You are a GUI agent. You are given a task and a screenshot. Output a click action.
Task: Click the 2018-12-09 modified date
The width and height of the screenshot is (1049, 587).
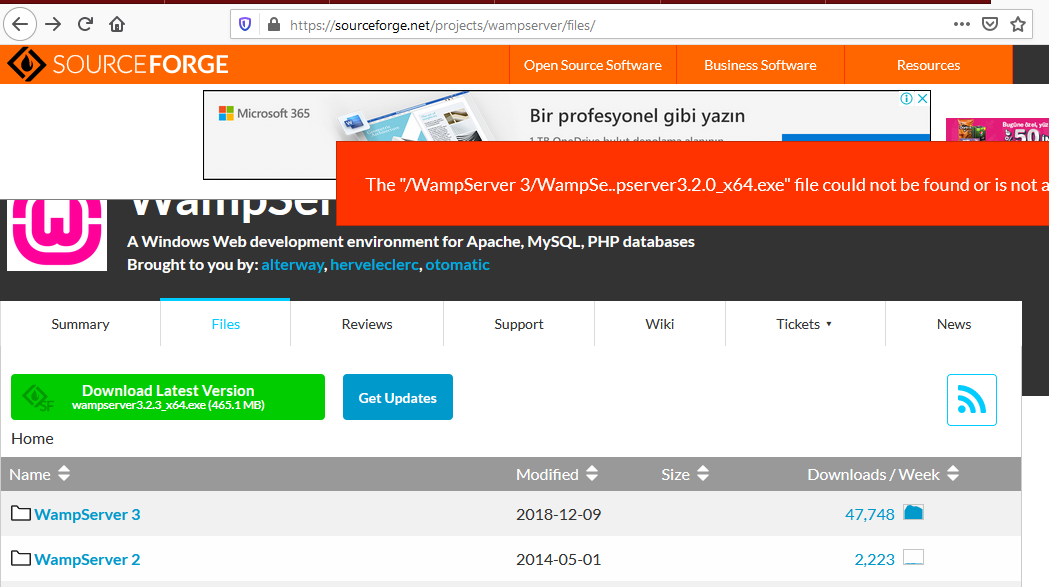(559, 514)
